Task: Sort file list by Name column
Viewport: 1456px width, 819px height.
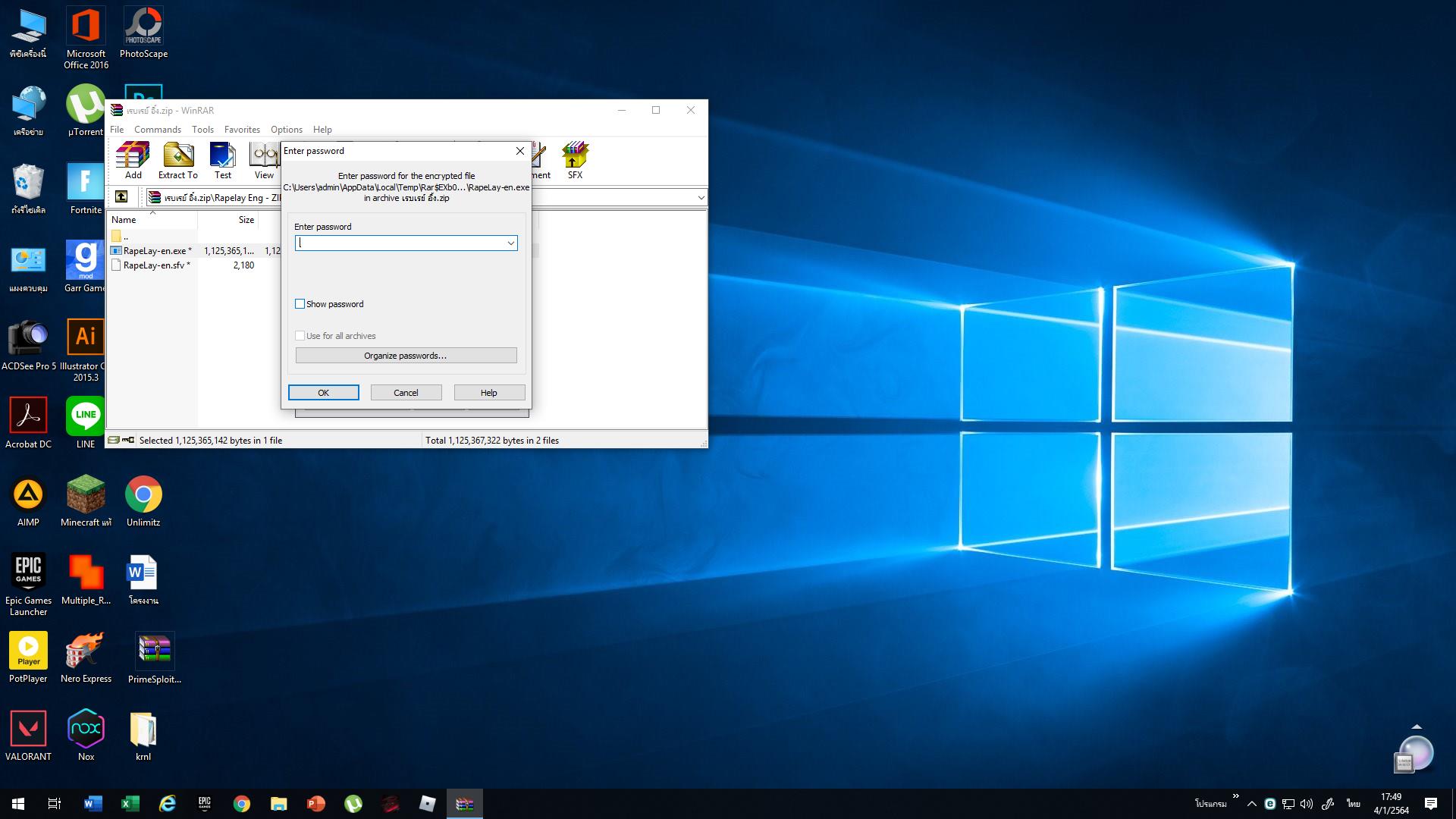Action: click(x=152, y=220)
